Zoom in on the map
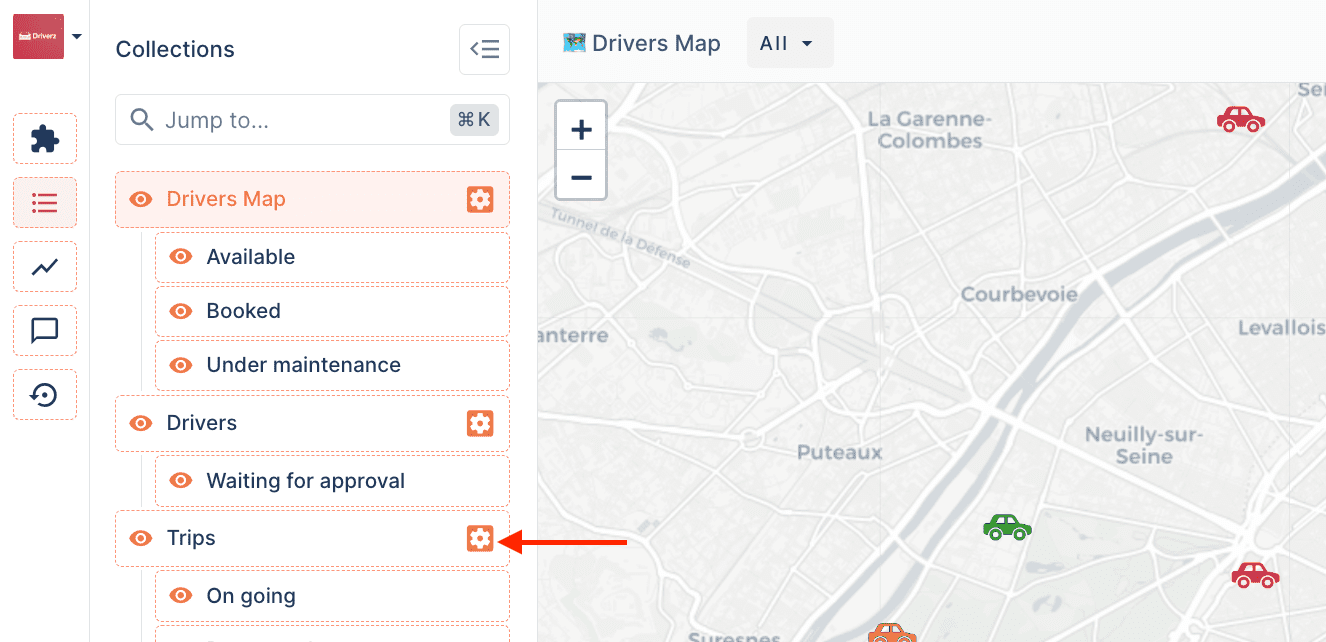 (581, 129)
